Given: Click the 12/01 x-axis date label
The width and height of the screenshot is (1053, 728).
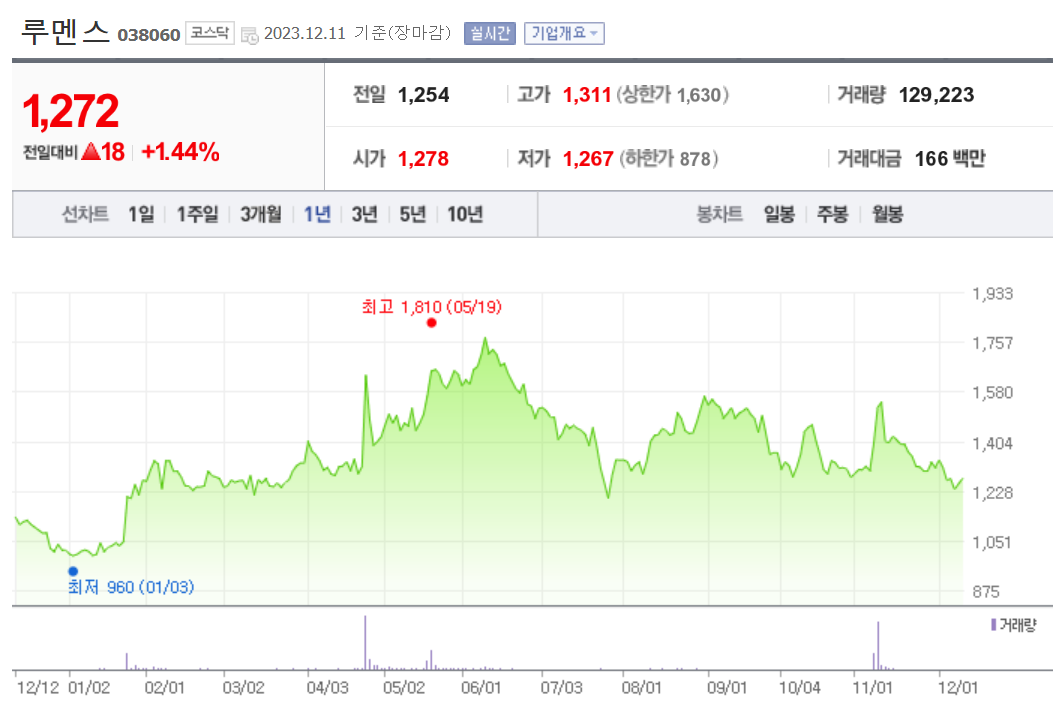Looking at the screenshot, I should pyautogui.click(x=958, y=688).
